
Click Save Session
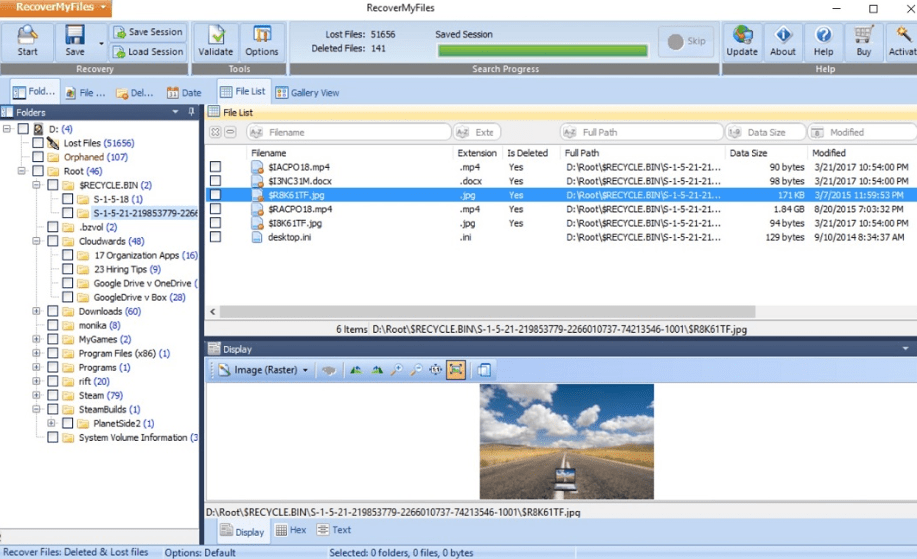click(149, 32)
